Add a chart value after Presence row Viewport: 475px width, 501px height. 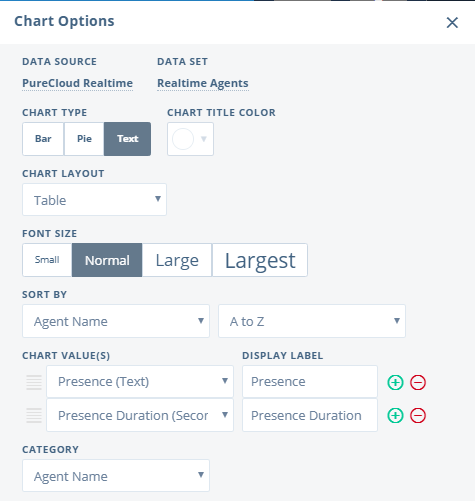395,382
